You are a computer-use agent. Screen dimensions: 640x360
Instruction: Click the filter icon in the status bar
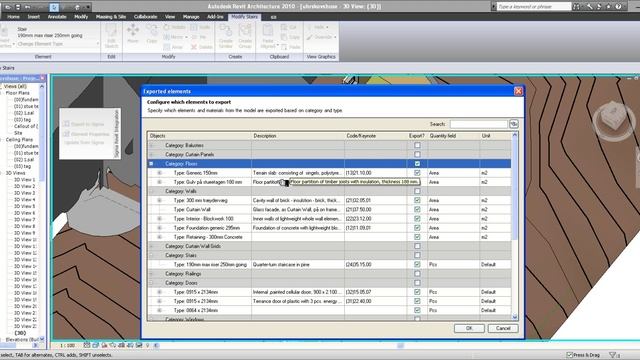tap(613, 355)
